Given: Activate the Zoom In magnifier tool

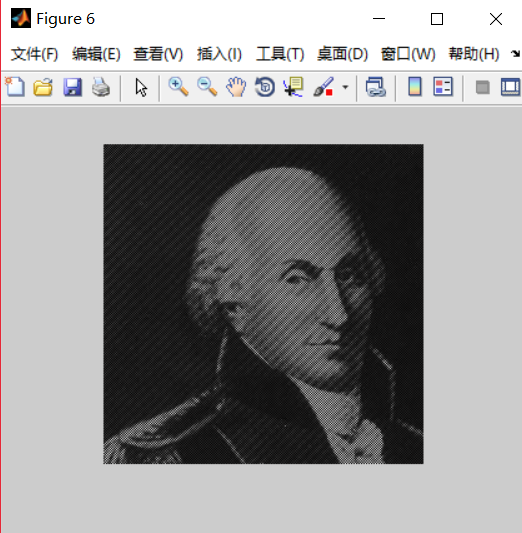Looking at the screenshot, I should click(x=178, y=87).
